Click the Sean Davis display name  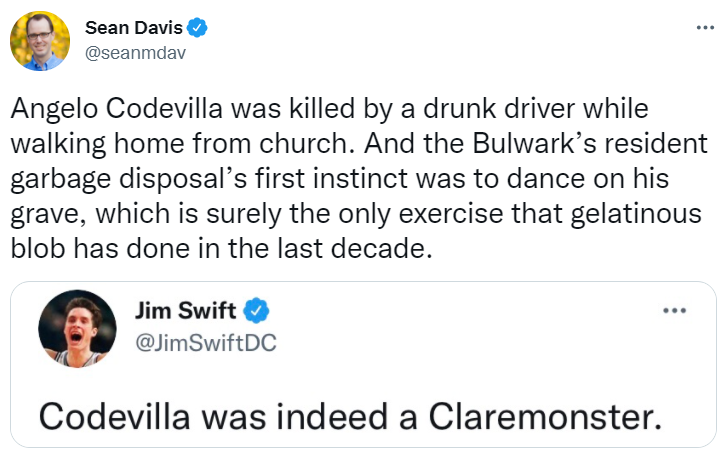(134, 28)
